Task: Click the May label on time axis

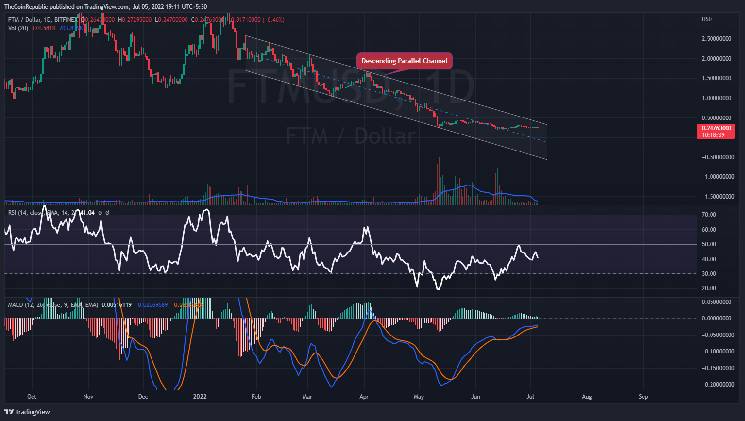Action: (419, 397)
